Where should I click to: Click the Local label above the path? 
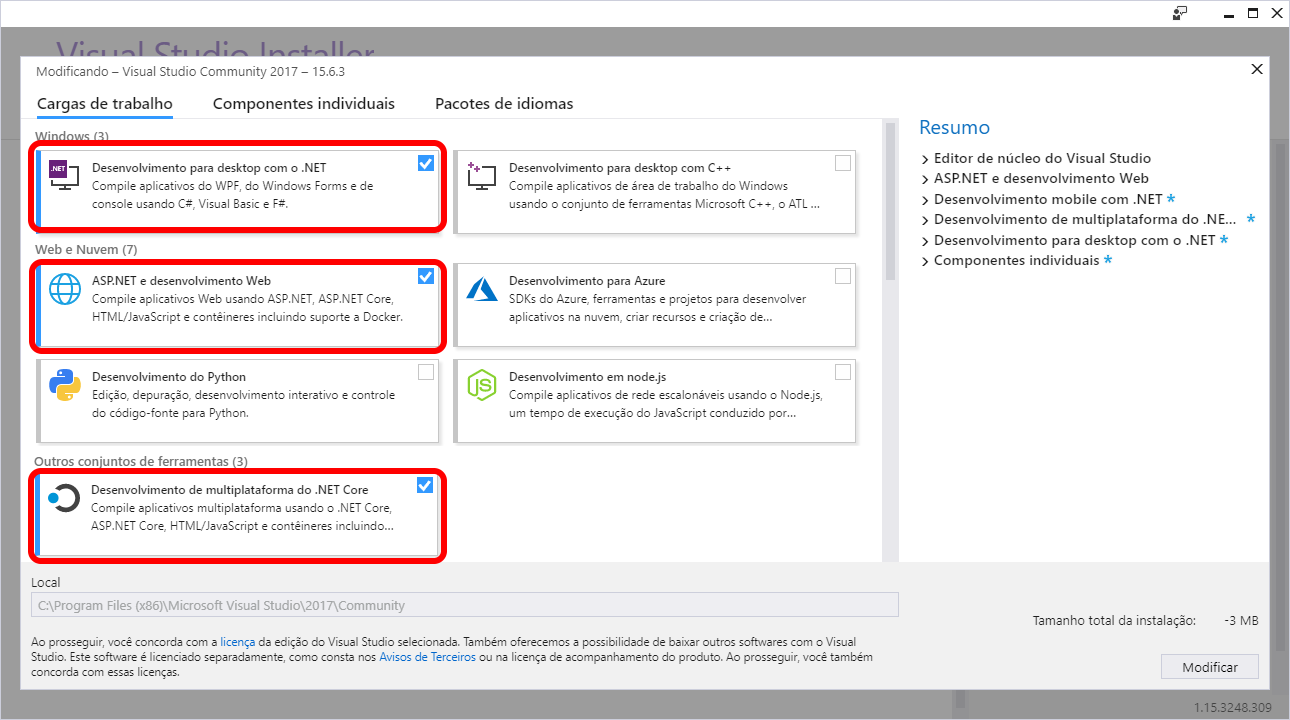(46, 582)
